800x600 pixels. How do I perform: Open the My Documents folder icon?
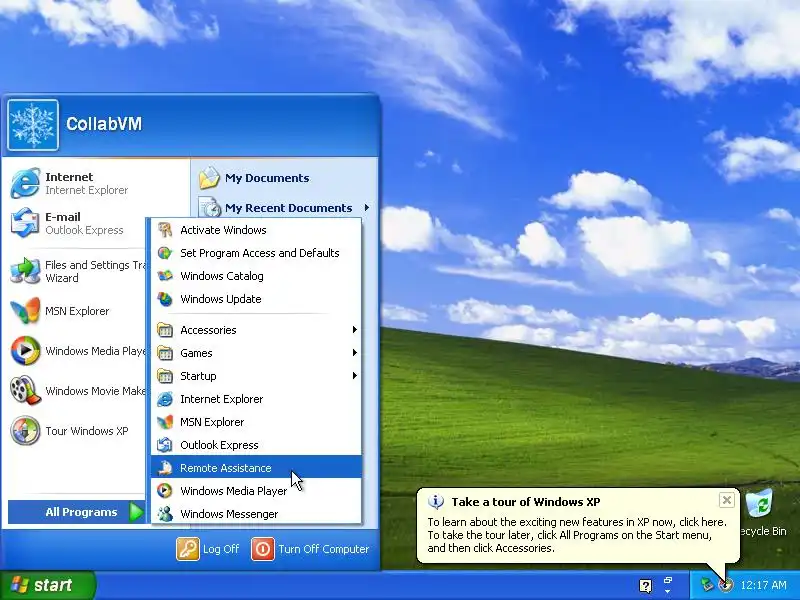[x=209, y=178]
